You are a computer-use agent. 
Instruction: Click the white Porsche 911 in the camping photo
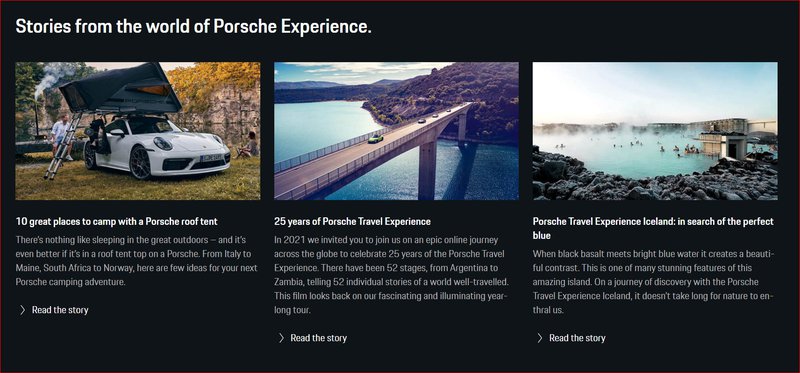(158, 148)
